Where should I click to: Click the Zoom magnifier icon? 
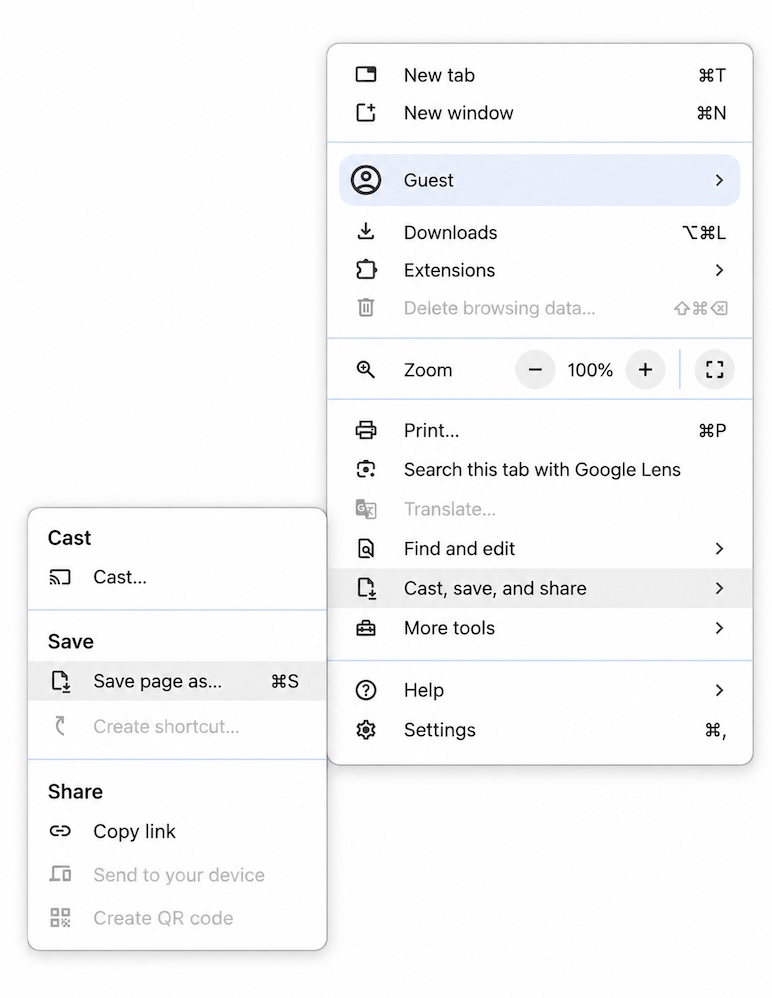365,369
